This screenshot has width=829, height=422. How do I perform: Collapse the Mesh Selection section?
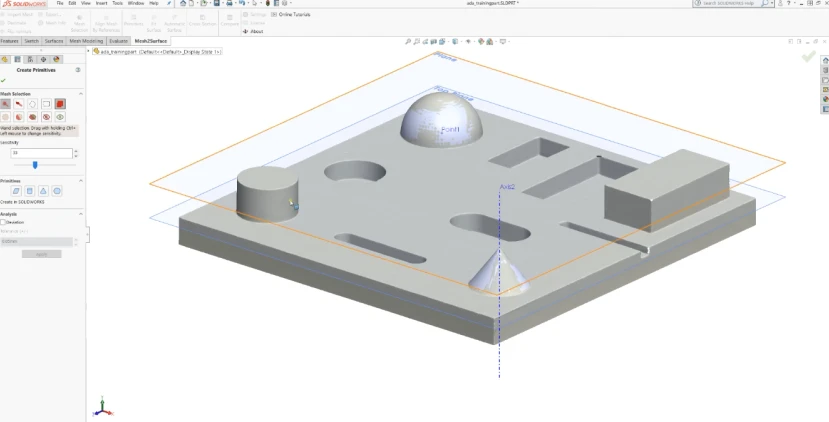[x=81, y=94]
